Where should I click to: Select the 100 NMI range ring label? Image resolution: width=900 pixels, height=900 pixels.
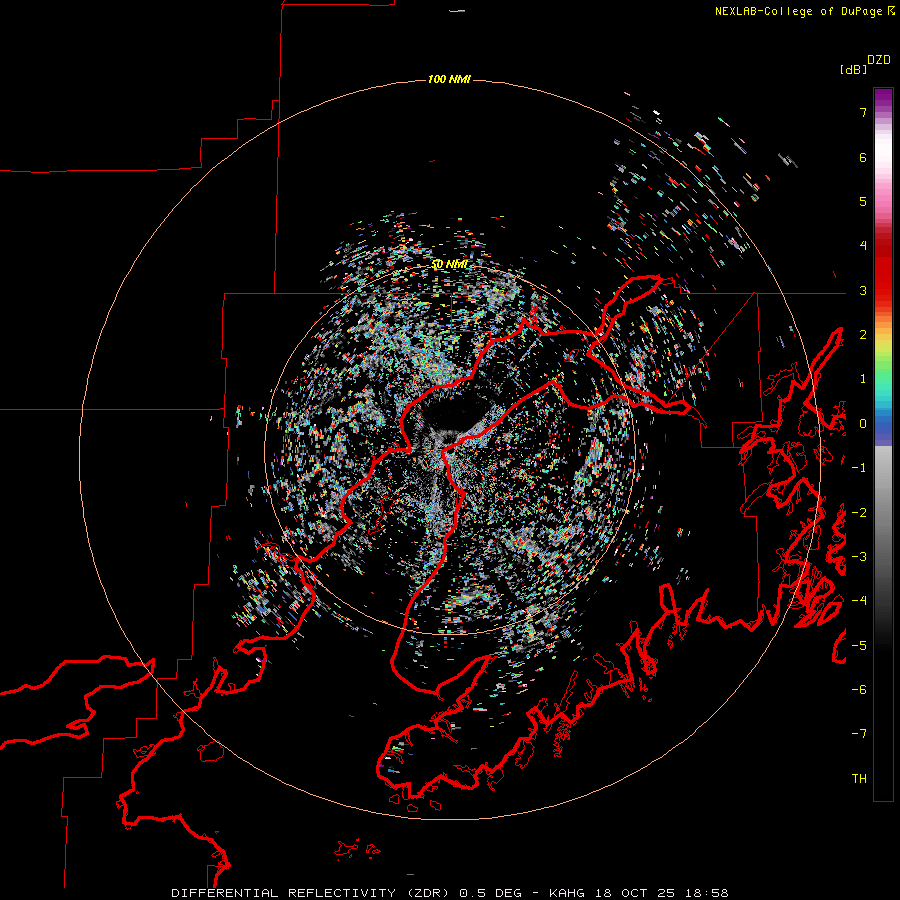pos(449,79)
